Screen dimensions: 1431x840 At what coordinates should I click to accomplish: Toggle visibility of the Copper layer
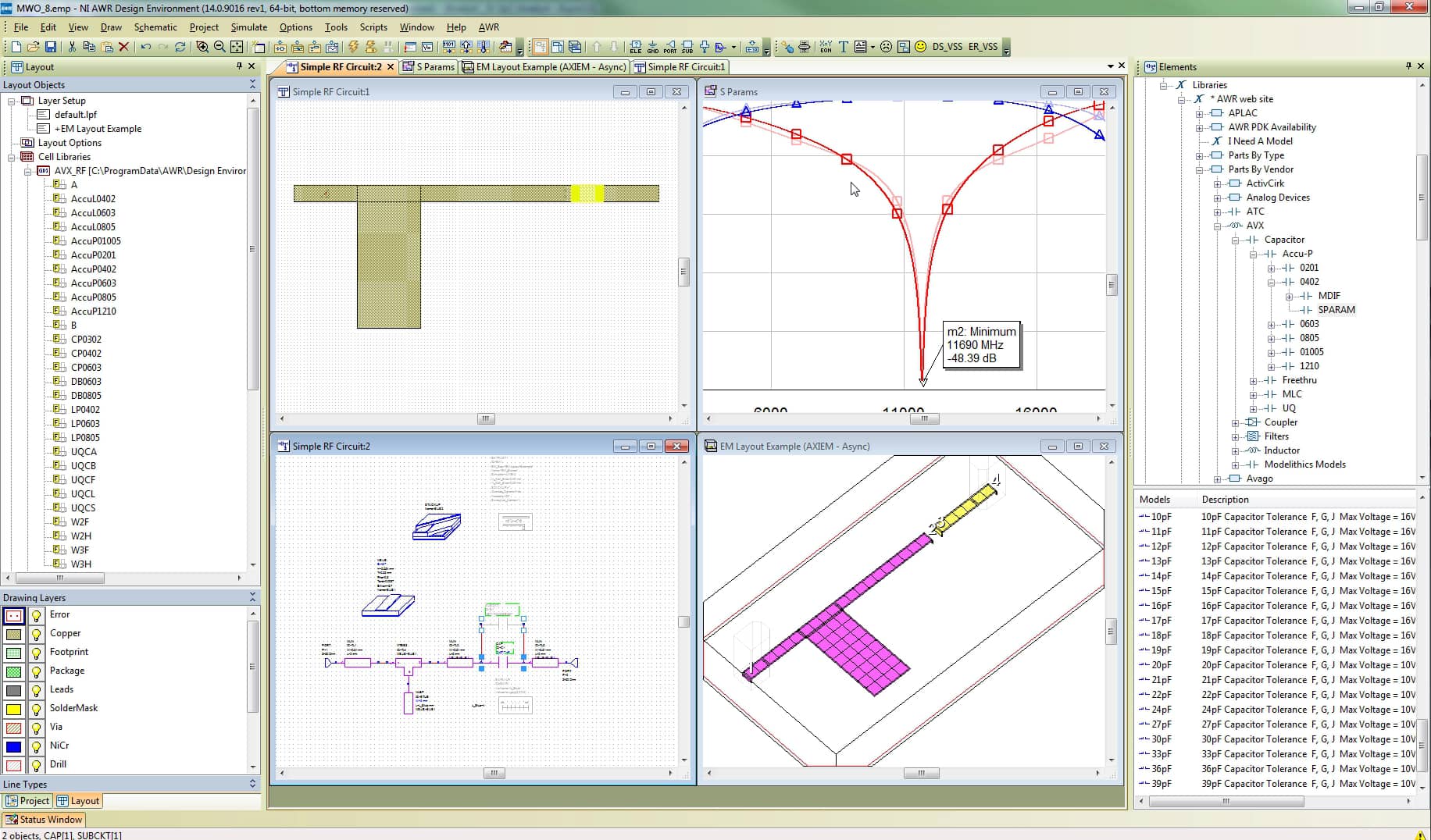[x=36, y=634]
